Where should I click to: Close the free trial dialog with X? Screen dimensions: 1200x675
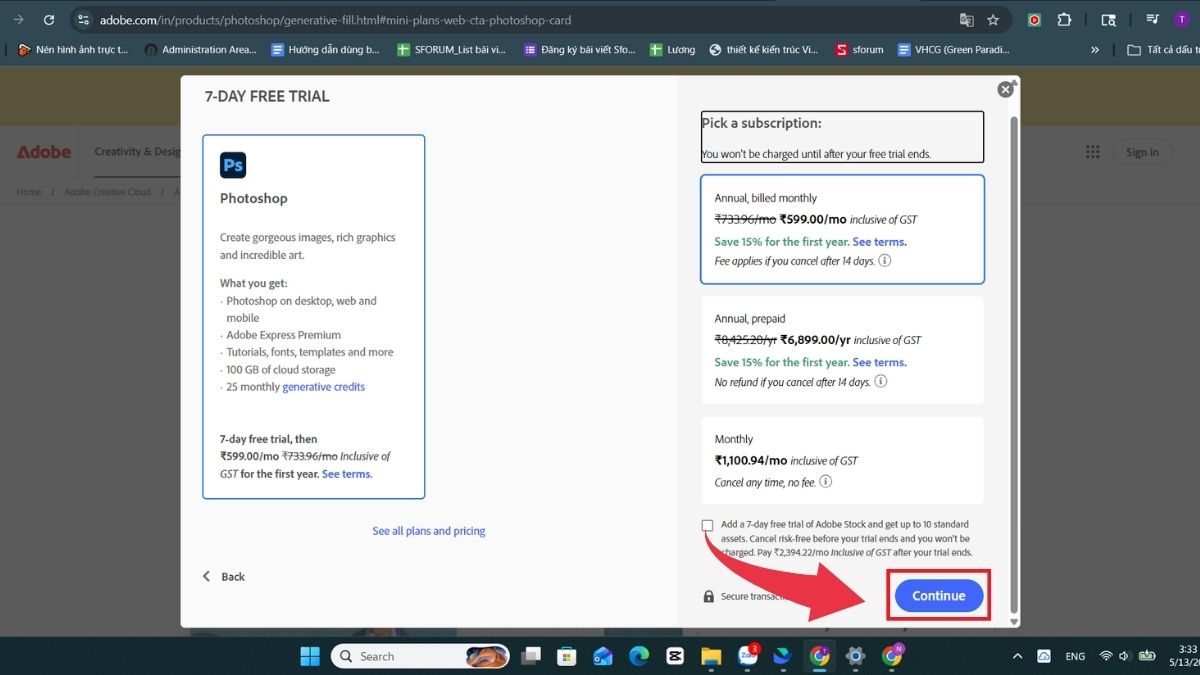pyautogui.click(x=1006, y=89)
